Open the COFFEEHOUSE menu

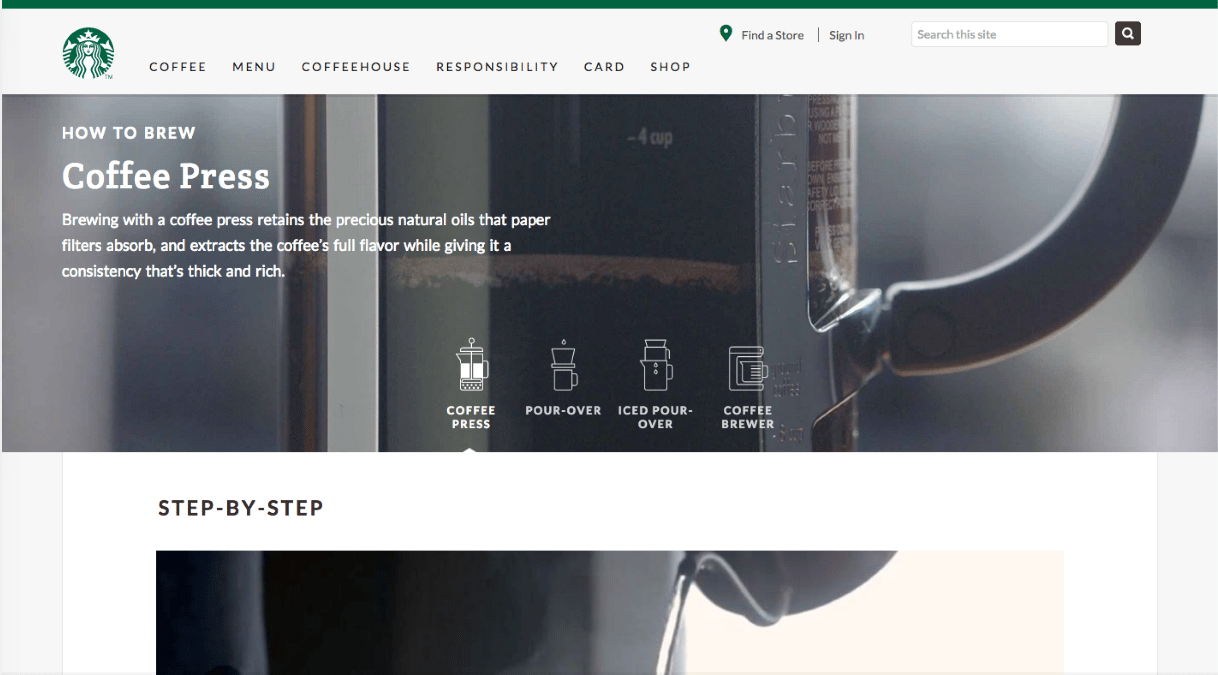tap(356, 67)
